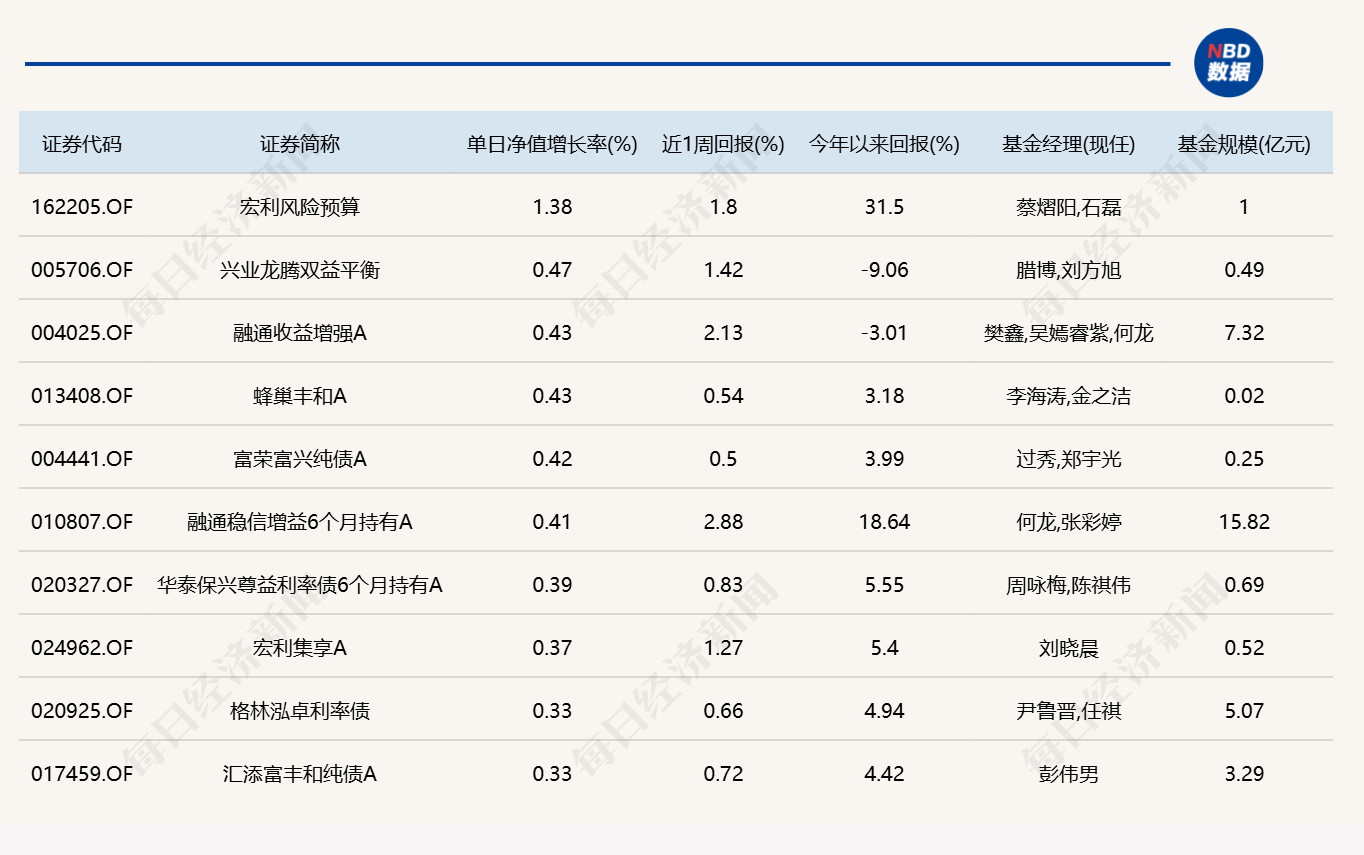Click year-to-date return 31.5
Image resolution: width=1364 pixels, height=855 pixels.
point(884,207)
